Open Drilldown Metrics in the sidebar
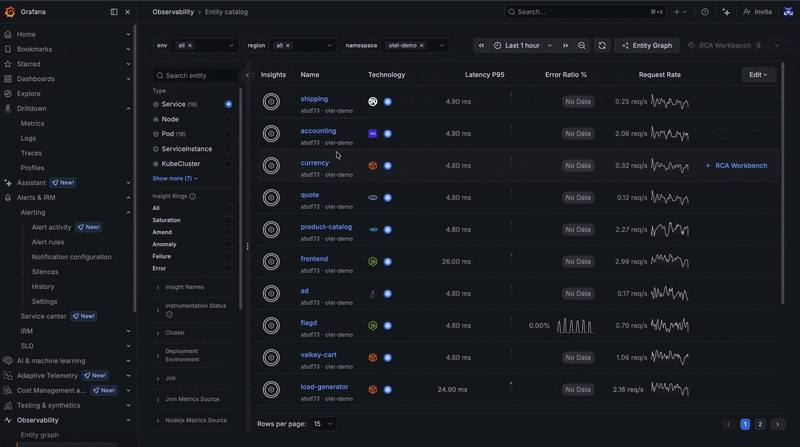 (x=32, y=123)
